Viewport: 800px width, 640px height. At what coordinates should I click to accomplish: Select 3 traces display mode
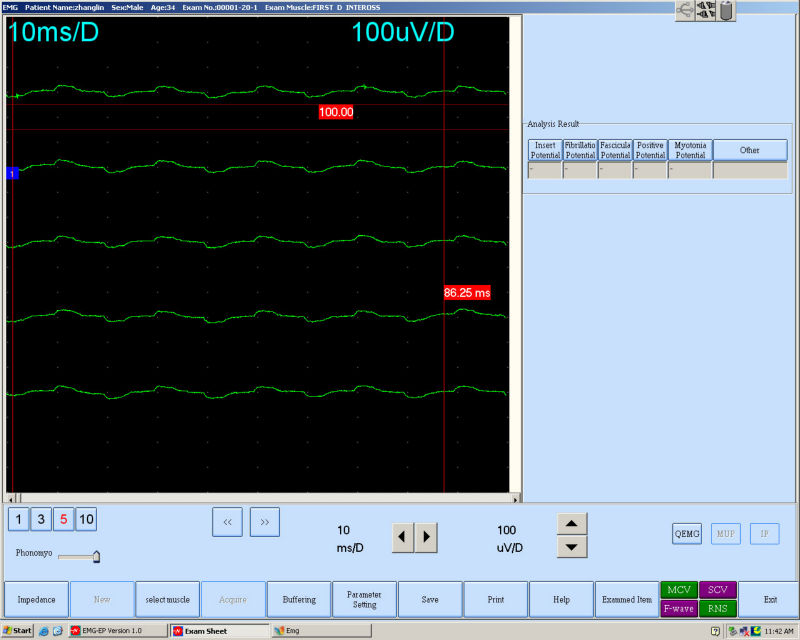click(x=41, y=520)
